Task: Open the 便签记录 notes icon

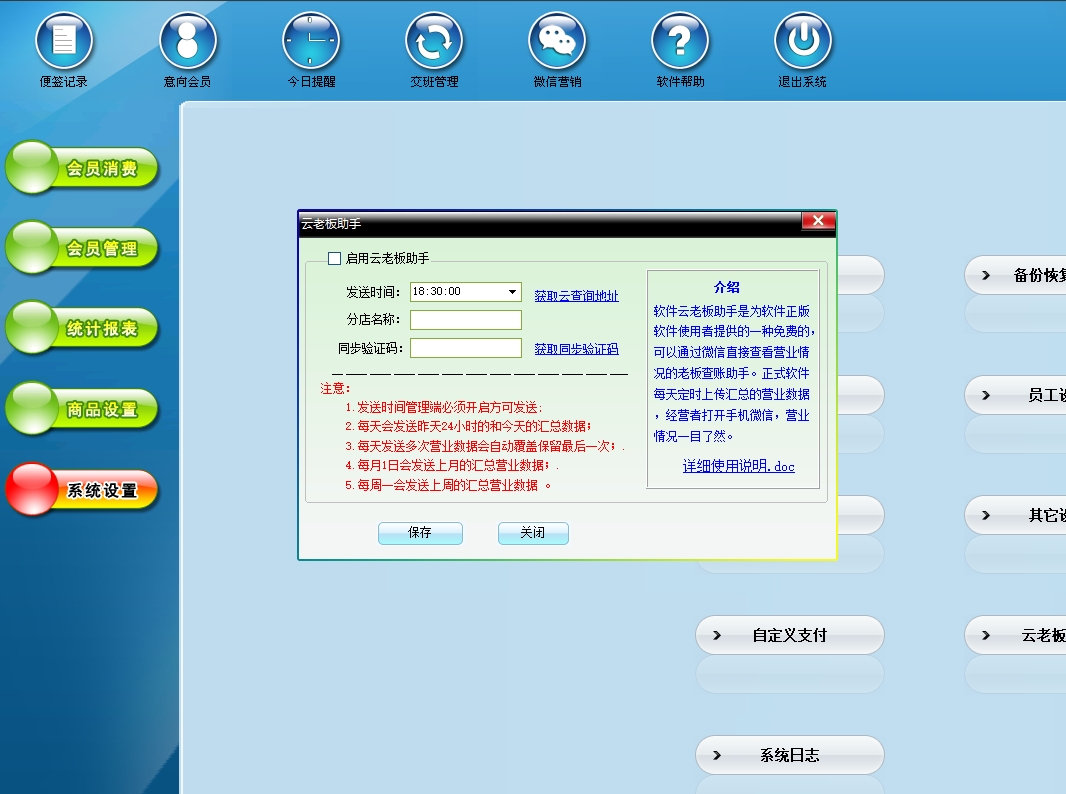Action: tap(64, 42)
